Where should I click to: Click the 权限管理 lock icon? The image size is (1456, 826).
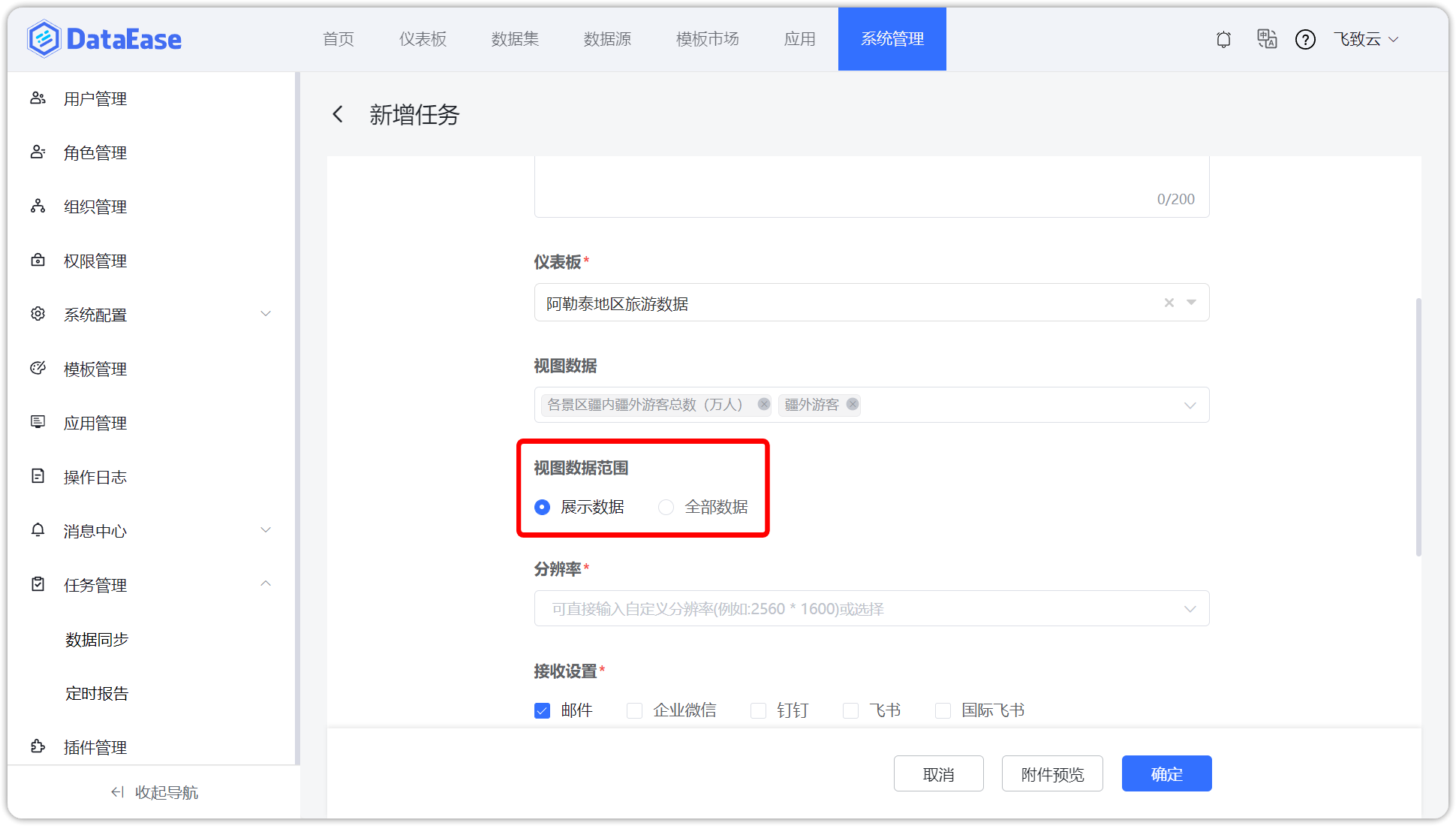(x=38, y=261)
